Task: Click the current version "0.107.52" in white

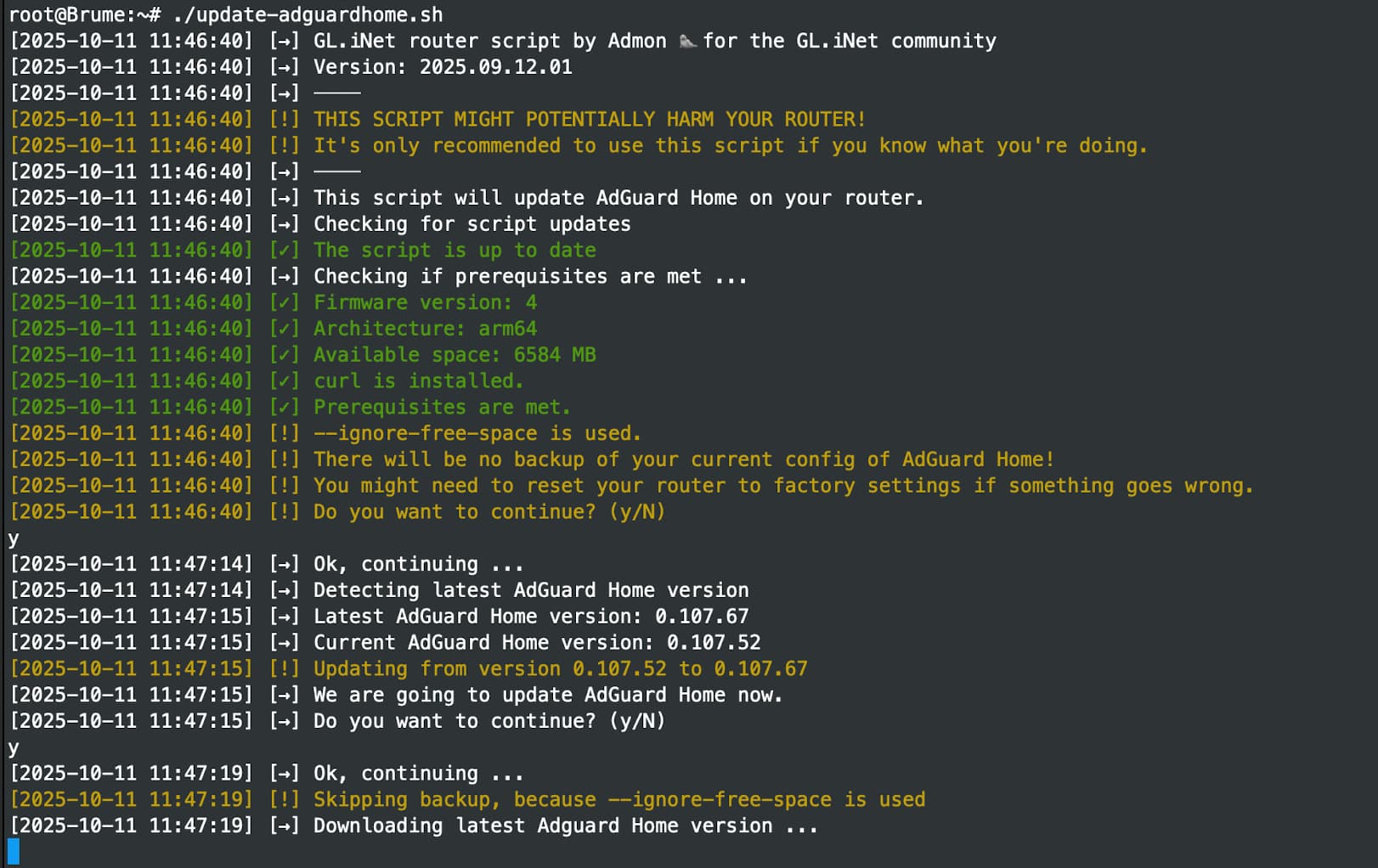Action: (x=714, y=643)
